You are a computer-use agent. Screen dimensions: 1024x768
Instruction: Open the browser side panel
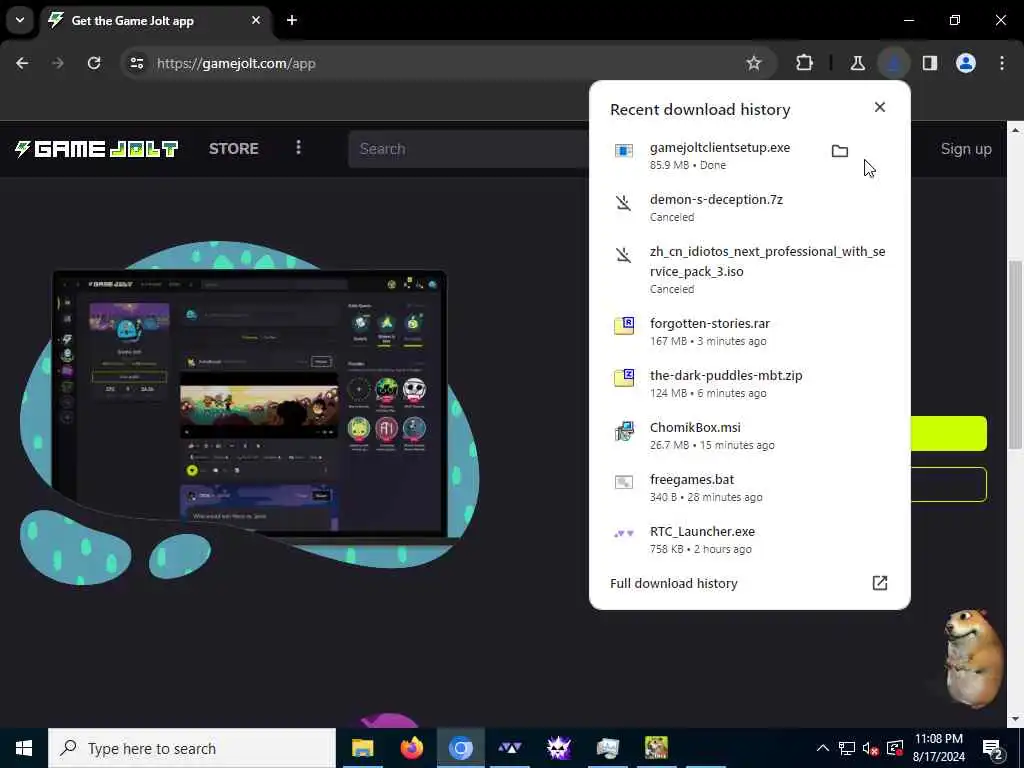tap(929, 63)
